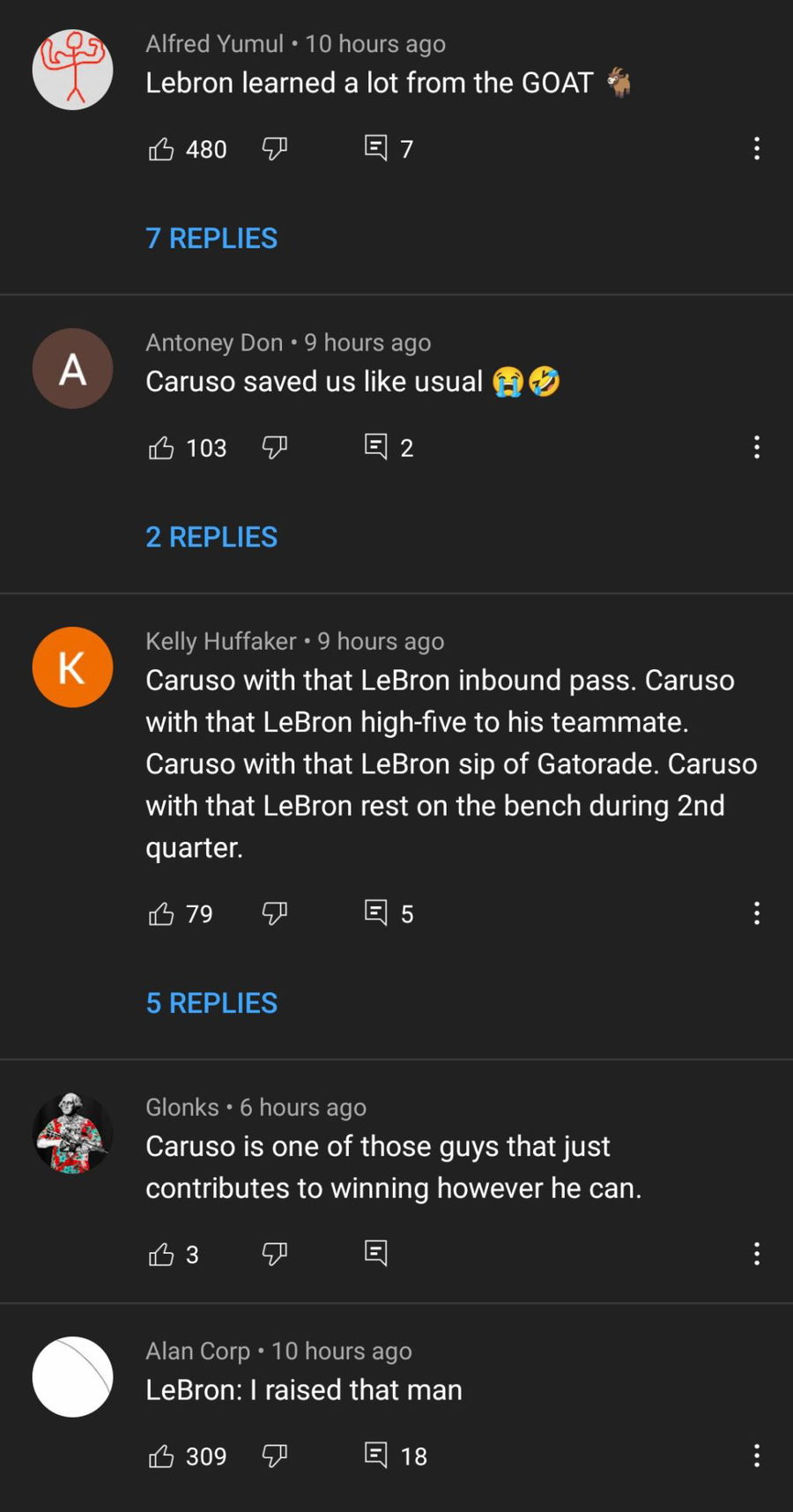Show 5 REPLIES under Kelly Huffaker
The image size is (793, 1512).
(x=211, y=1003)
